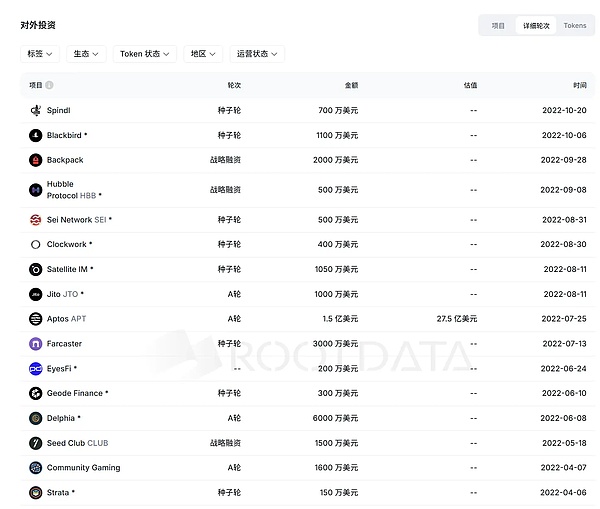Open the EyesFi project link
This screenshot has height=509, width=600.
tap(59, 369)
